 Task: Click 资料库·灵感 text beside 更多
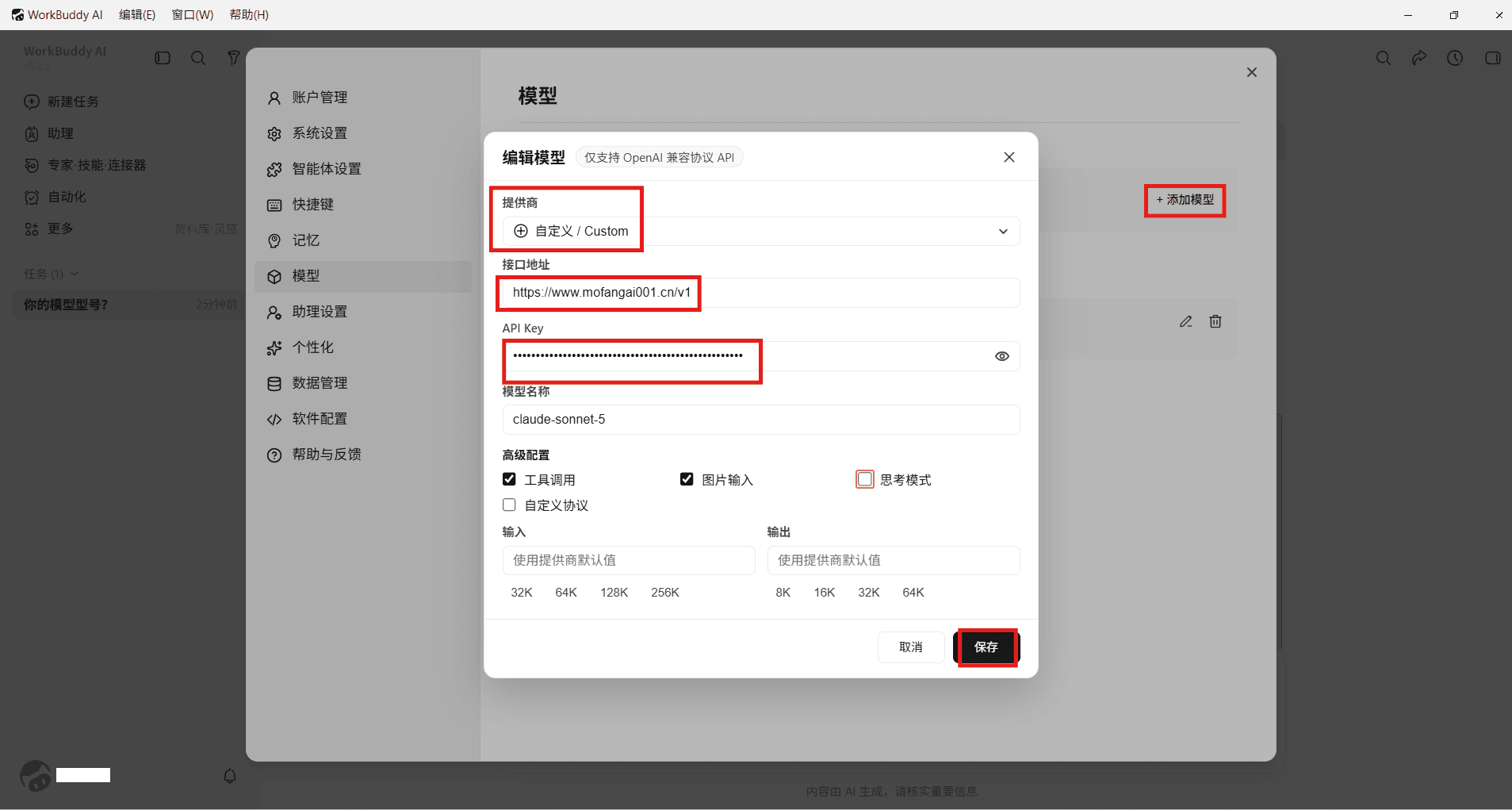tap(206, 229)
